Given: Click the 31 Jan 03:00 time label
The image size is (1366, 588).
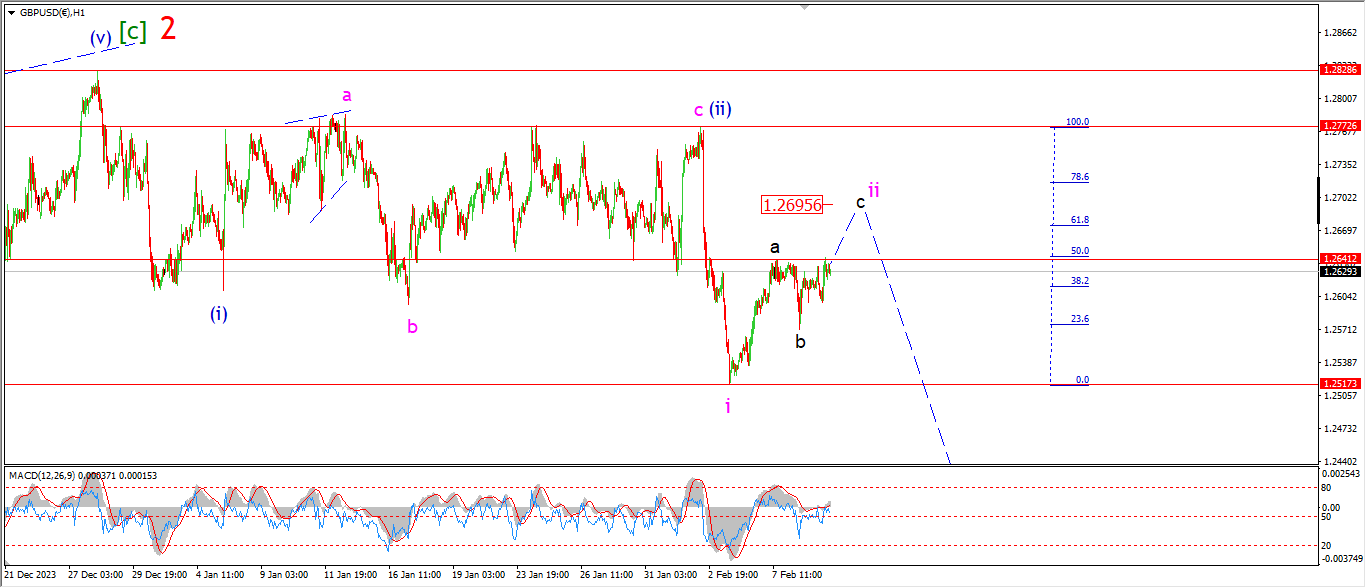Looking at the screenshot, I should (x=670, y=575).
